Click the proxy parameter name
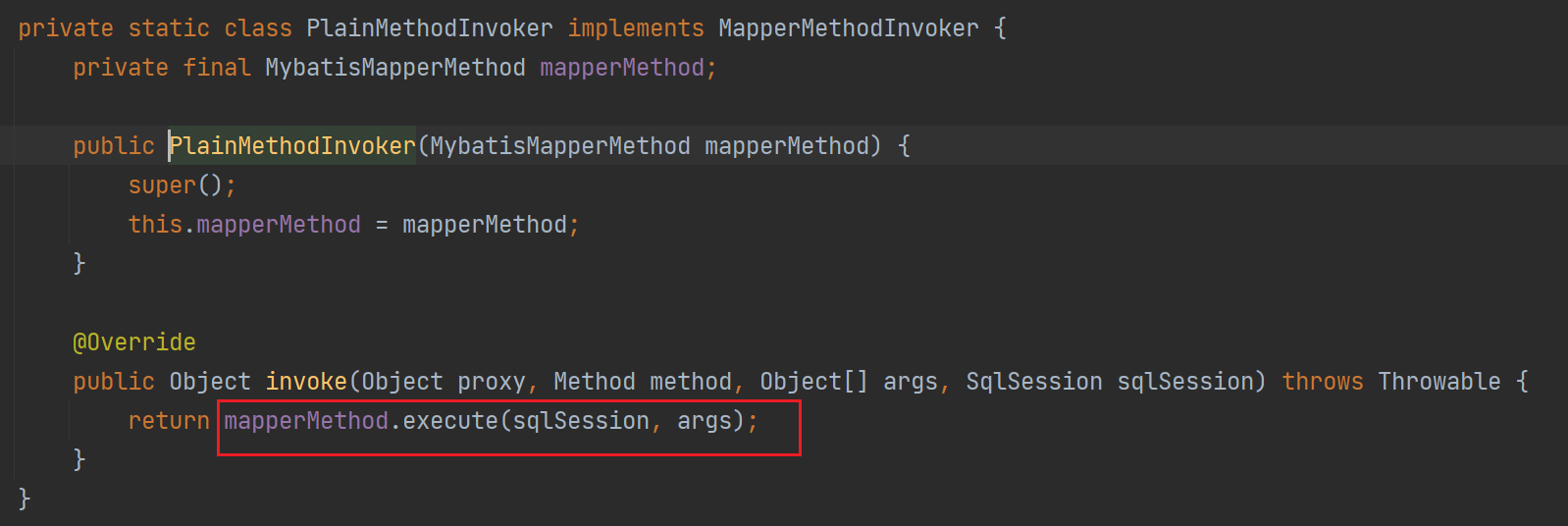Image resolution: width=1568 pixels, height=526 pixels. tap(492, 382)
